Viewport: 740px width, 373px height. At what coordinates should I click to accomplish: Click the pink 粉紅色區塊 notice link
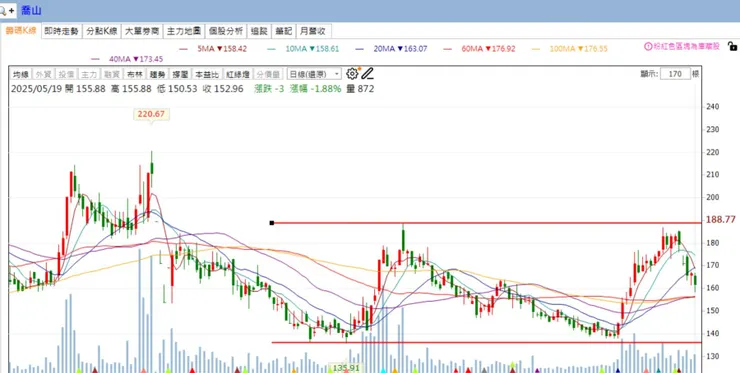tap(687, 46)
